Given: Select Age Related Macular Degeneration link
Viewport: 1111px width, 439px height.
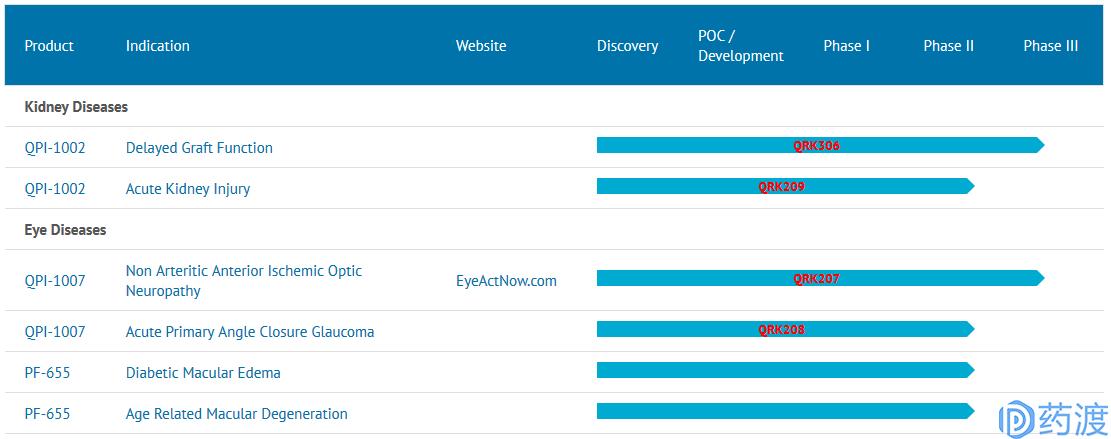Looking at the screenshot, I should click(237, 414).
